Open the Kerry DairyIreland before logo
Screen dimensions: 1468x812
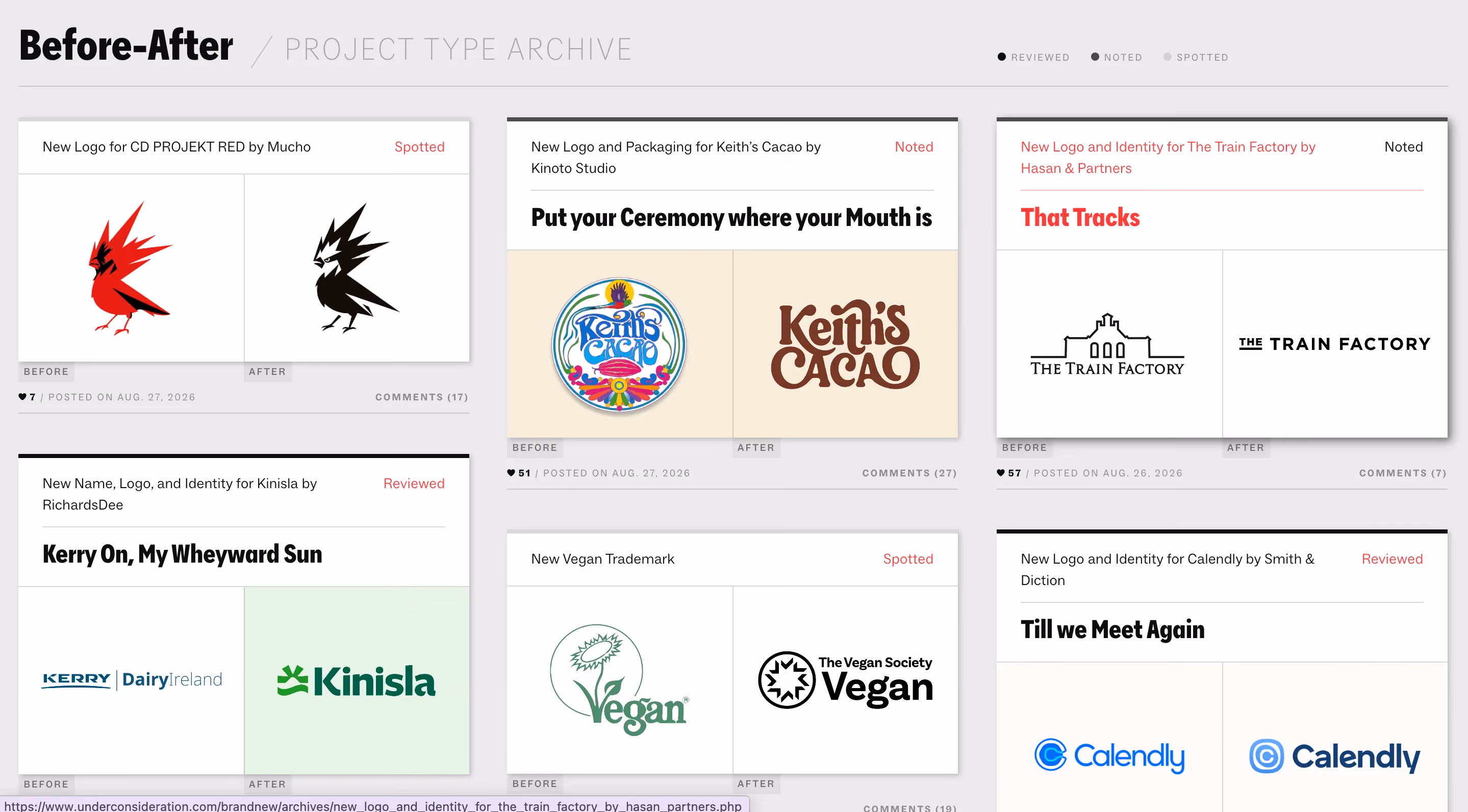coord(131,680)
